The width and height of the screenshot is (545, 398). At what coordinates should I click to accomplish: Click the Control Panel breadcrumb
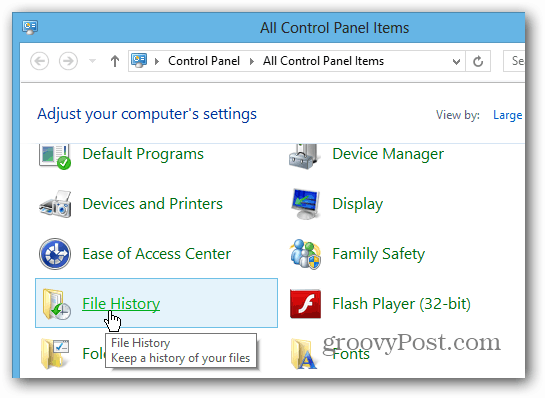click(x=204, y=61)
